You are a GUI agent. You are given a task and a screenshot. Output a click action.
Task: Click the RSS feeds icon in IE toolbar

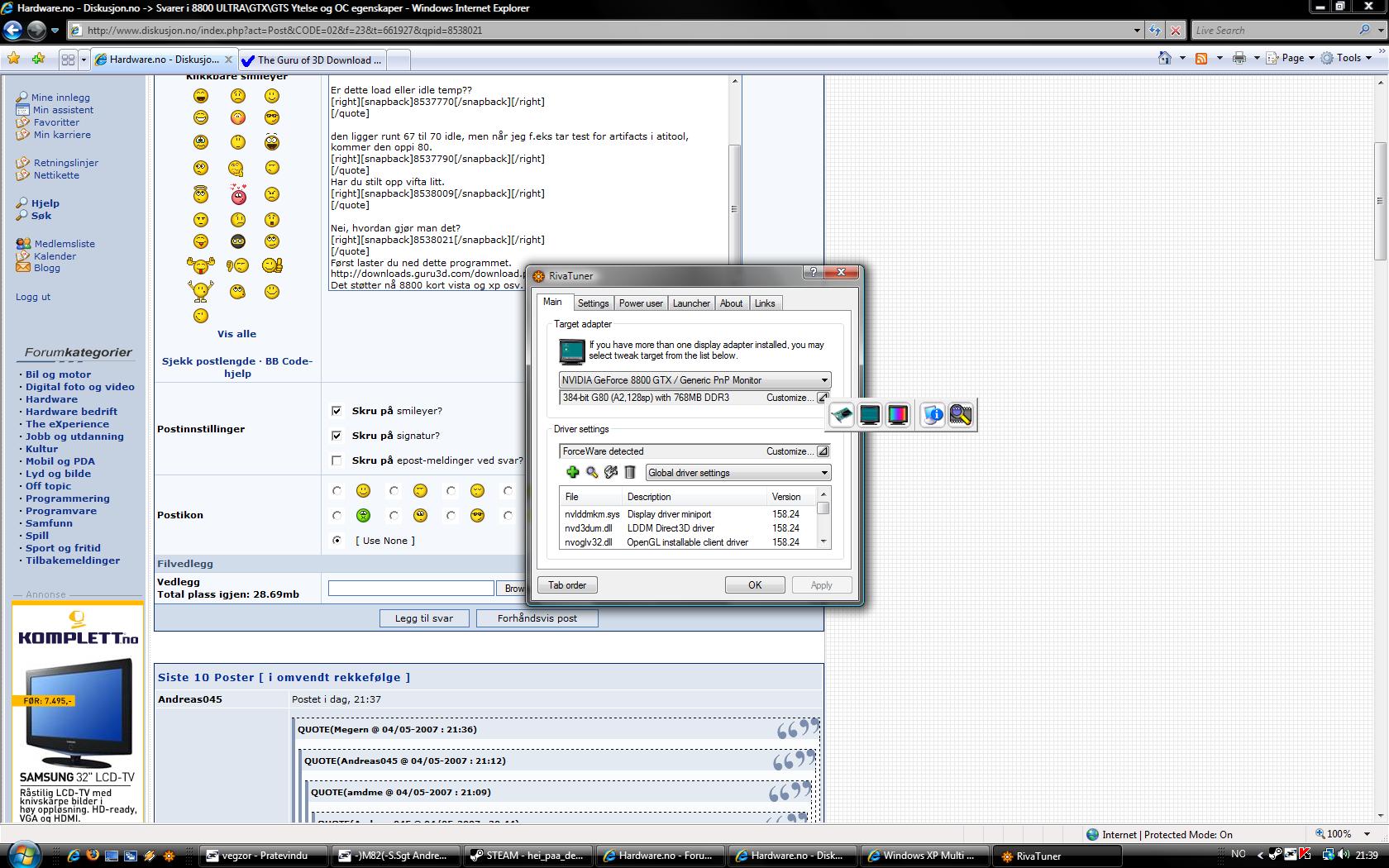(1201, 58)
